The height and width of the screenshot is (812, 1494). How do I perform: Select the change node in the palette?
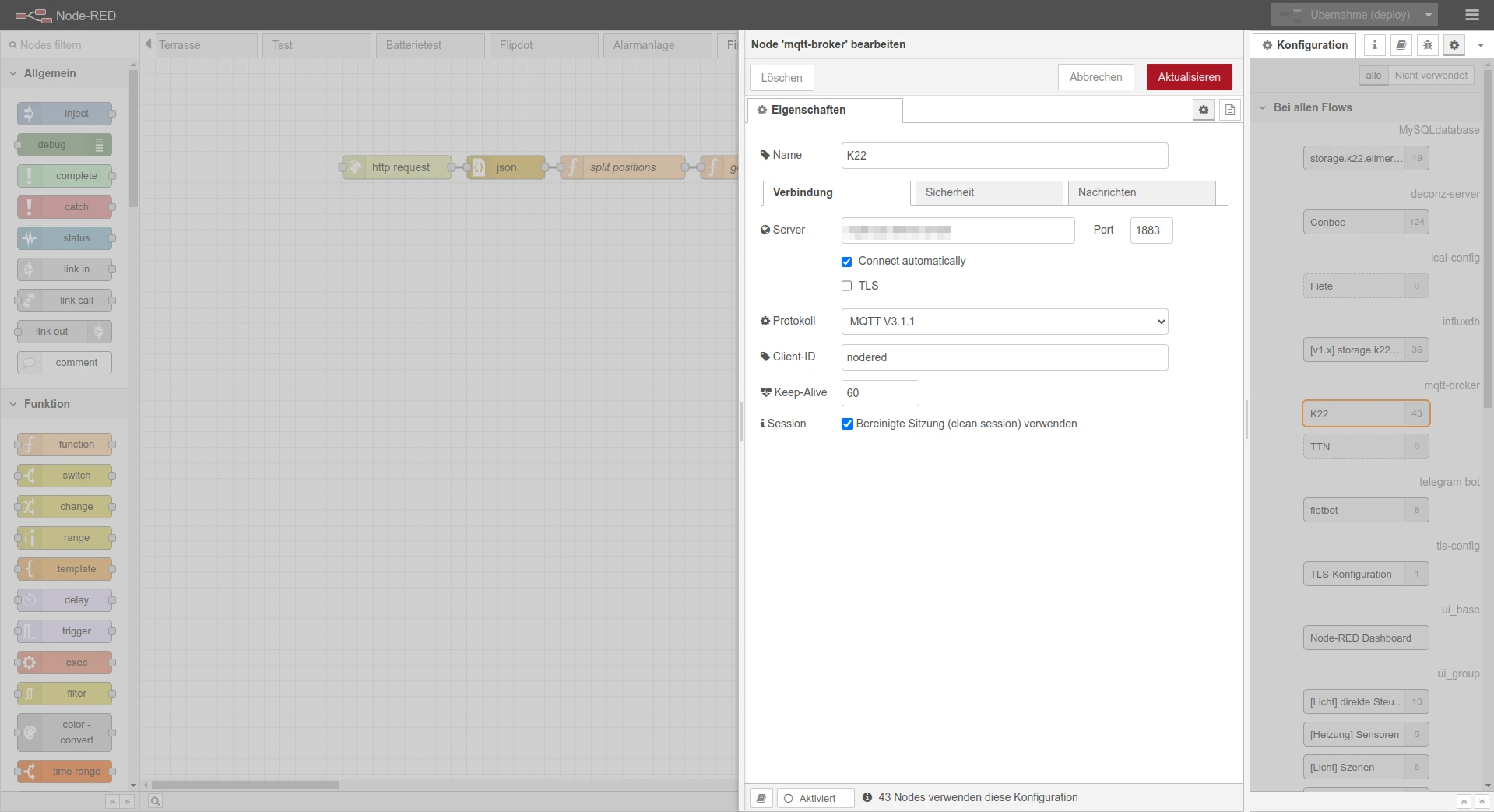65,507
